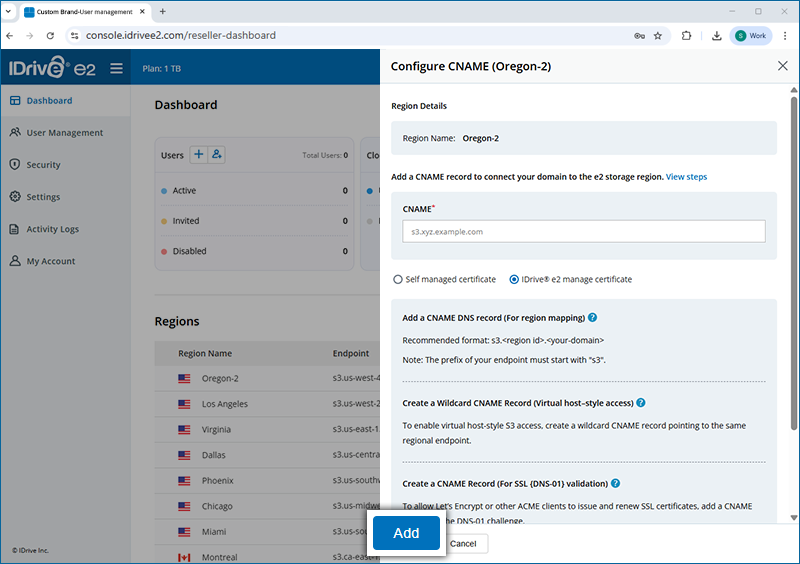Close the Custom Brand-User management tab
Viewport: 800px width, 564px height.
point(142,11)
